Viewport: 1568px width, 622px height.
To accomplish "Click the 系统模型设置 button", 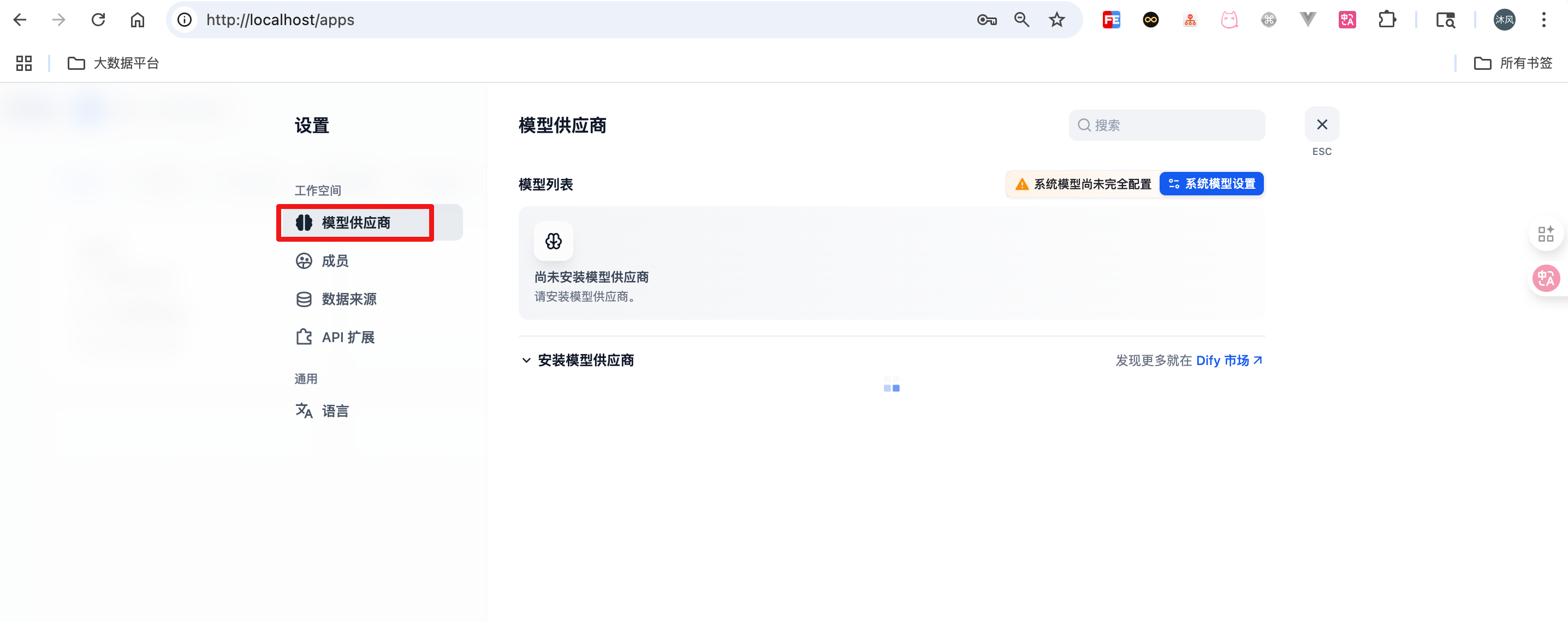I will tap(1211, 184).
